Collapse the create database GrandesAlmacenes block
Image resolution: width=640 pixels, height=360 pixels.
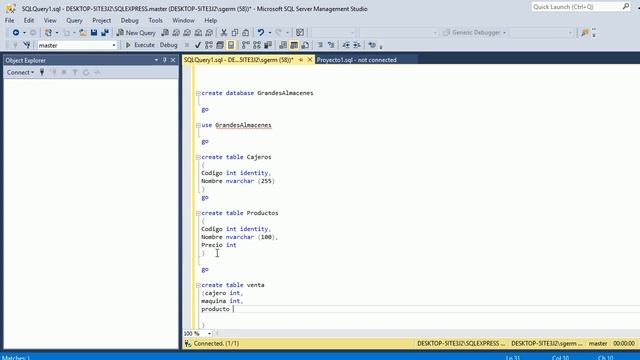[x=198, y=93]
